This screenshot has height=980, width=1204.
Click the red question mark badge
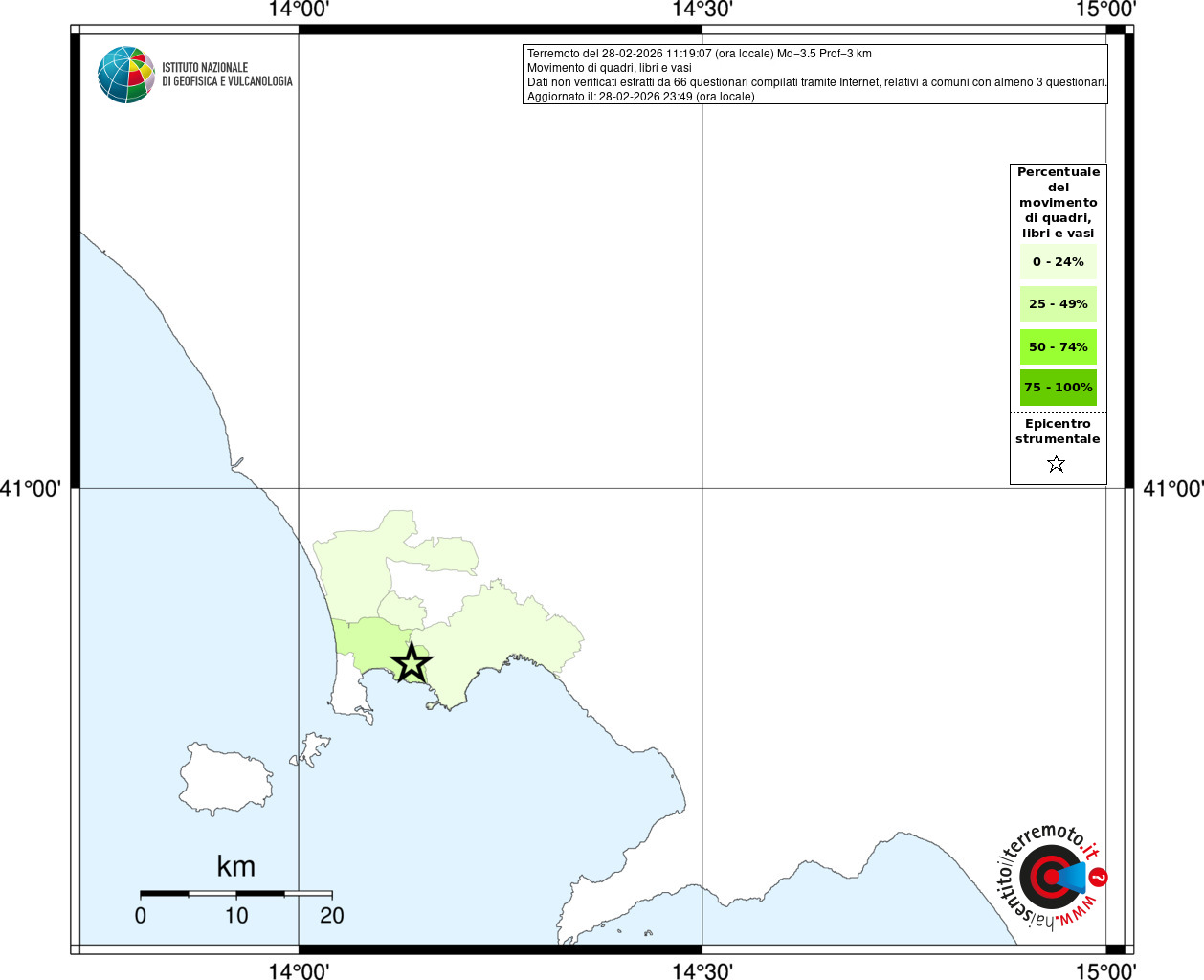pos(1099,877)
